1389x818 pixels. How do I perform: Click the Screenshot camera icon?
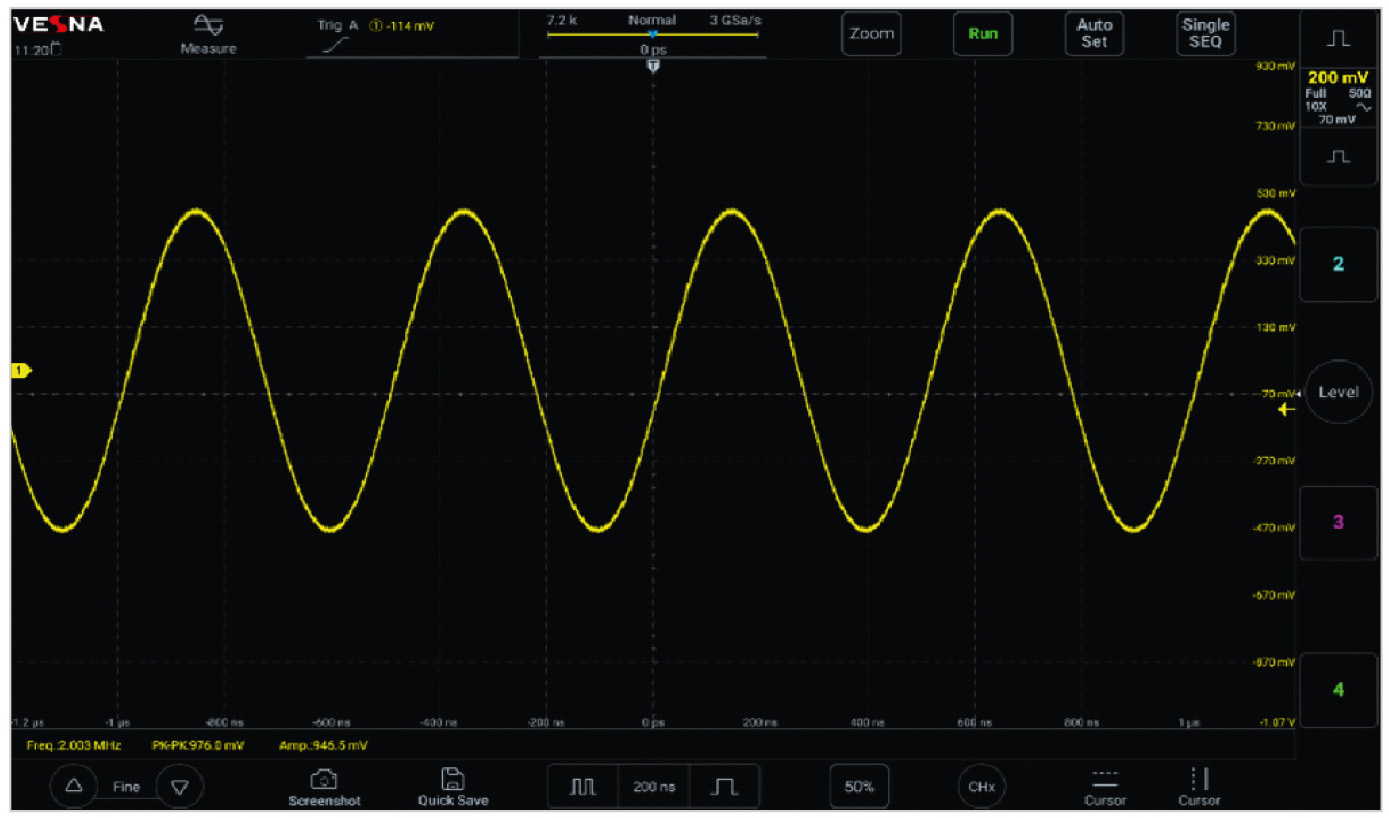coord(323,780)
